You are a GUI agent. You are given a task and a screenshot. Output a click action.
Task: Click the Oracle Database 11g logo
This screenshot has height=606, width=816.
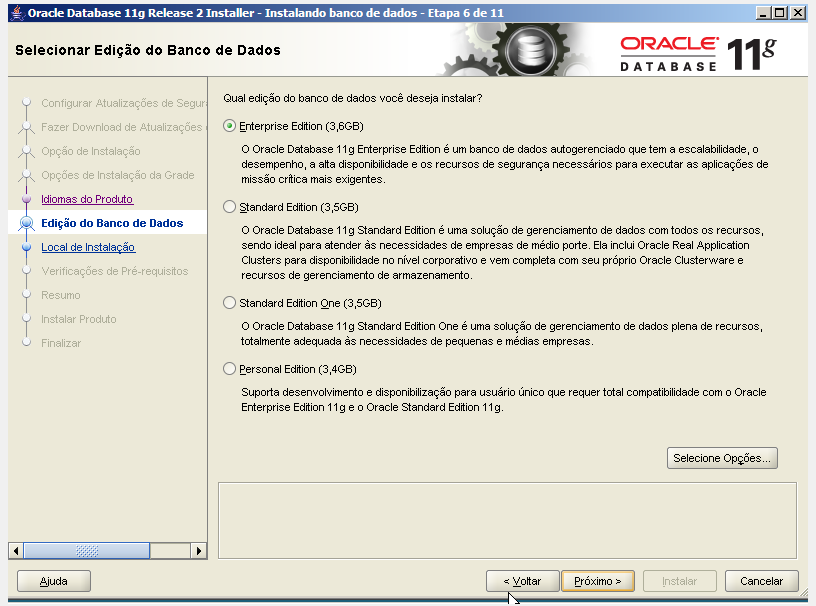click(698, 54)
